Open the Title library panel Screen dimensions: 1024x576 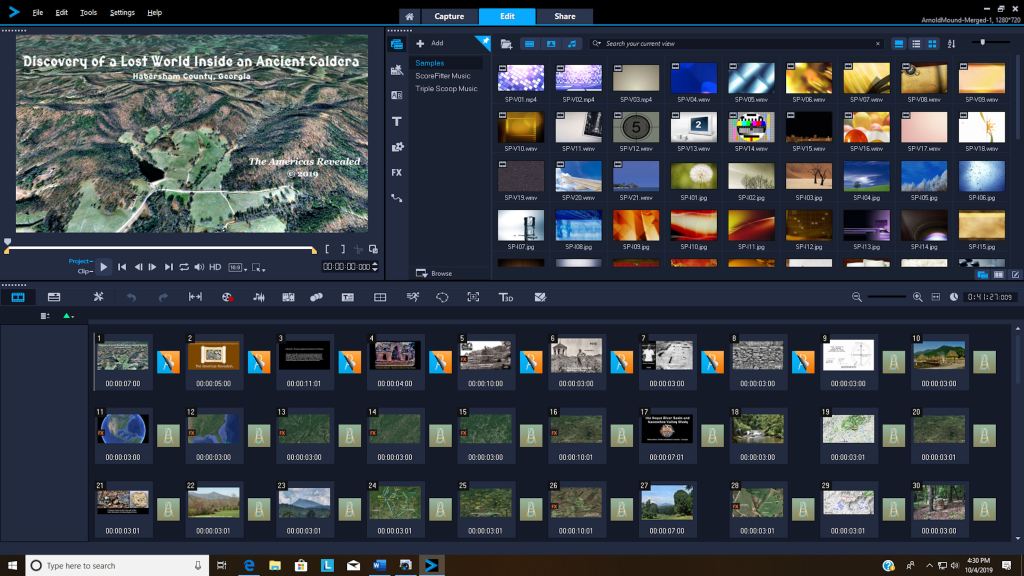click(x=397, y=121)
